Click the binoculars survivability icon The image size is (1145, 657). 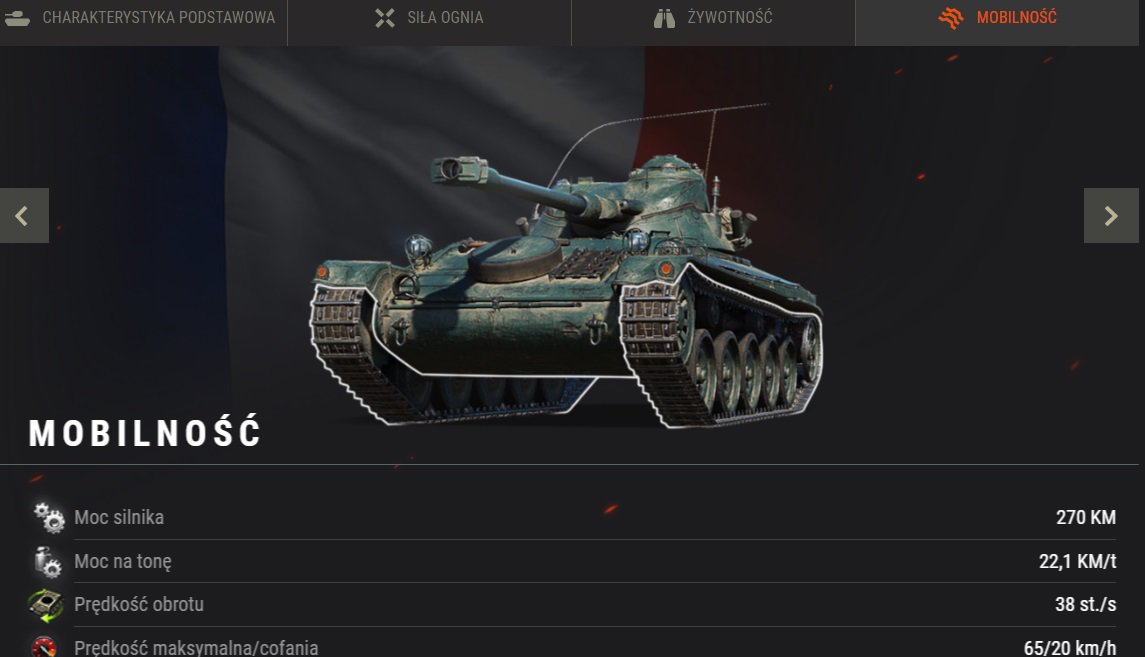tap(664, 18)
